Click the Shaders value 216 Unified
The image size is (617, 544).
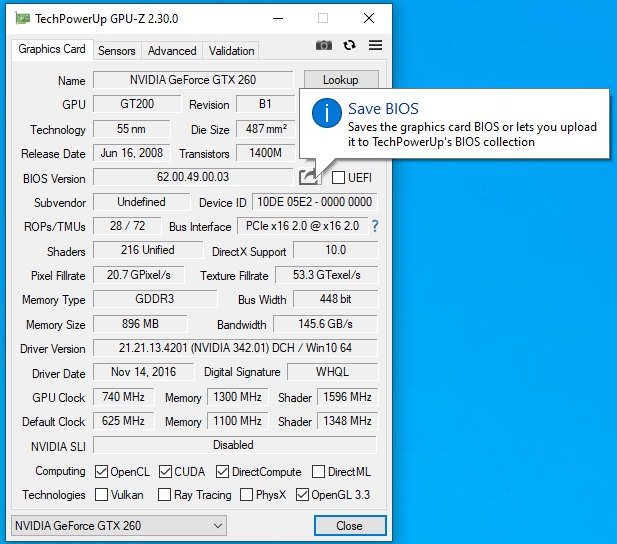click(148, 250)
